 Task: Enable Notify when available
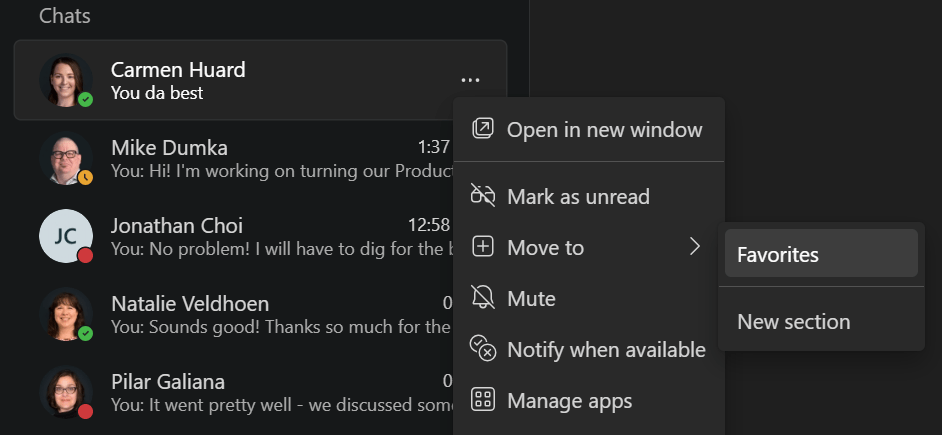[606, 349]
